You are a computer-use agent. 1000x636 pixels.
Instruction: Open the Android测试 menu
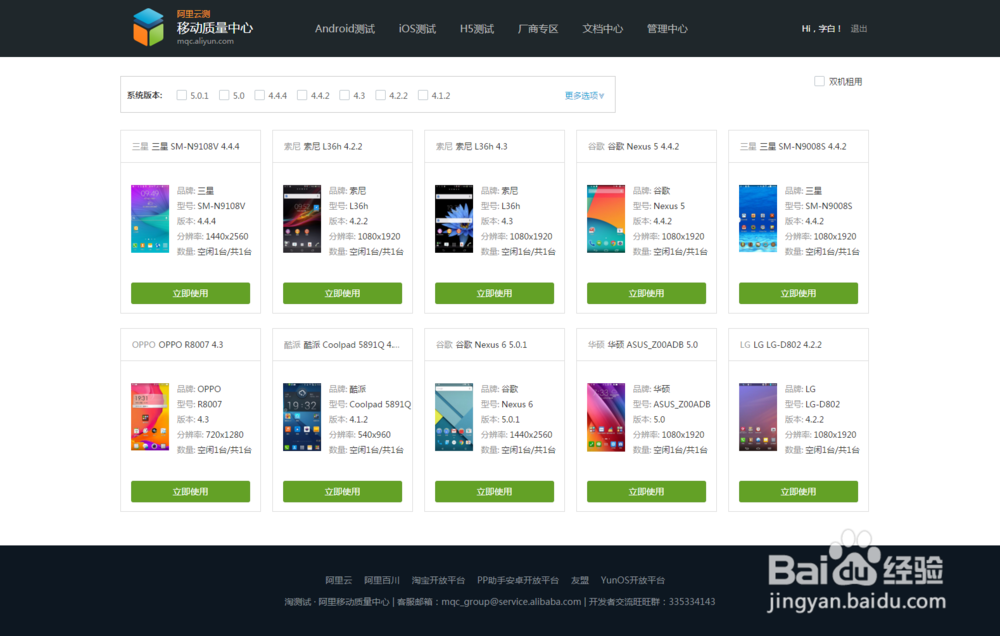pyautogui.click(x=344, y=29)
